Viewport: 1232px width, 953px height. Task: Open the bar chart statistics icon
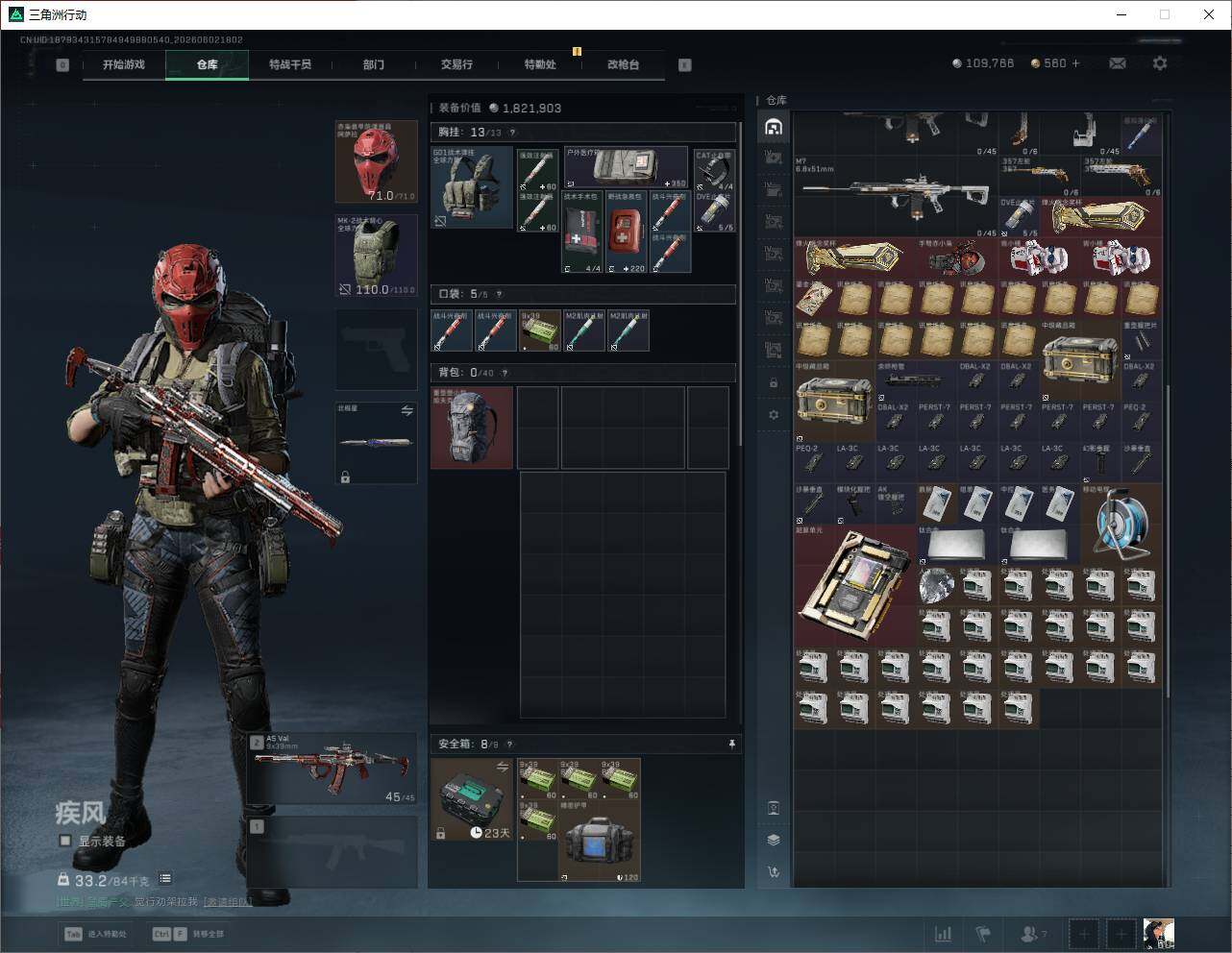pos(944,934)
